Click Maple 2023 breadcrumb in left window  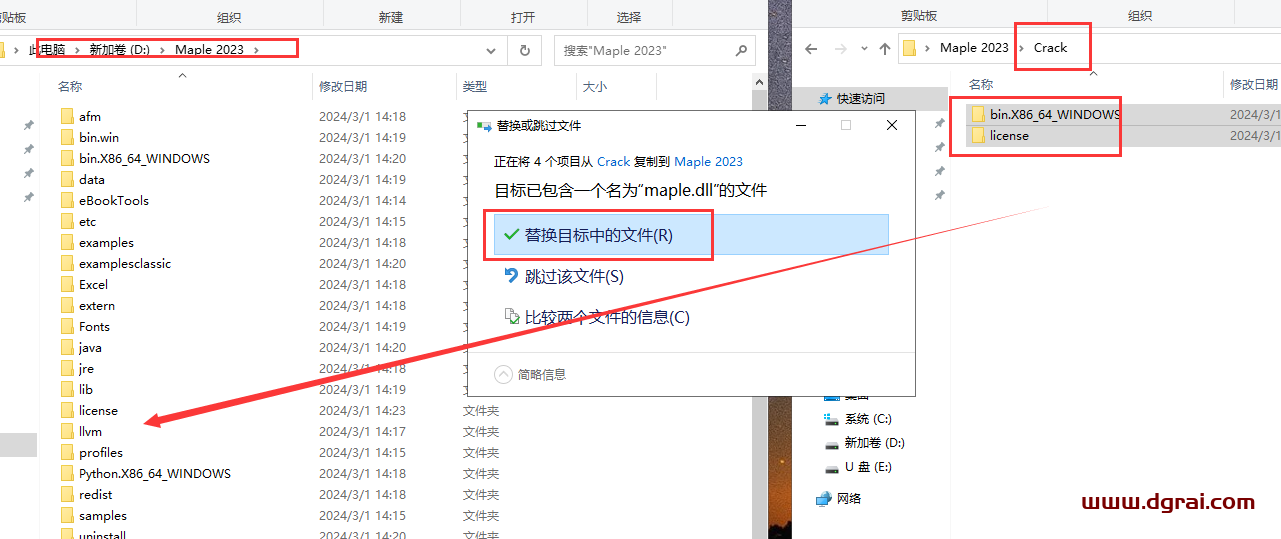click(x=209, y=49)
